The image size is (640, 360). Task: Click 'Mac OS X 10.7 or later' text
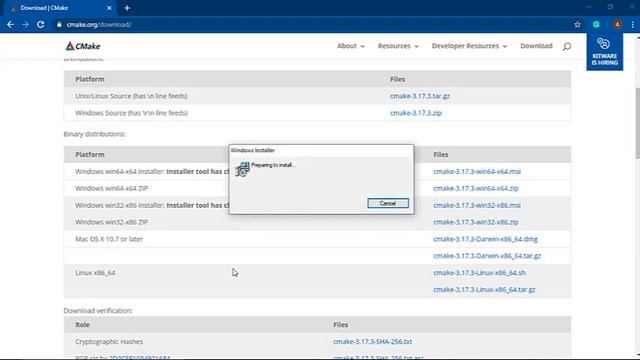[x=109, y=239]
